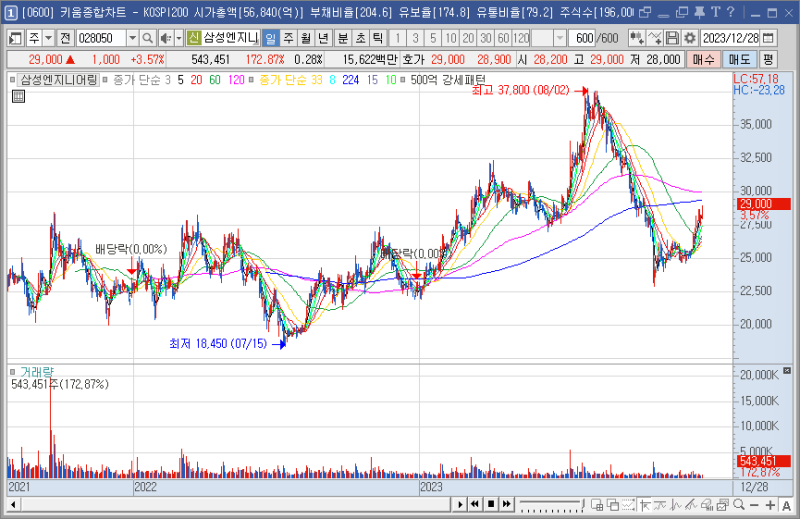Viewport: 800px width, 519px height.
Task: Open the custom interval dropdown arrow
Action: 560,38
